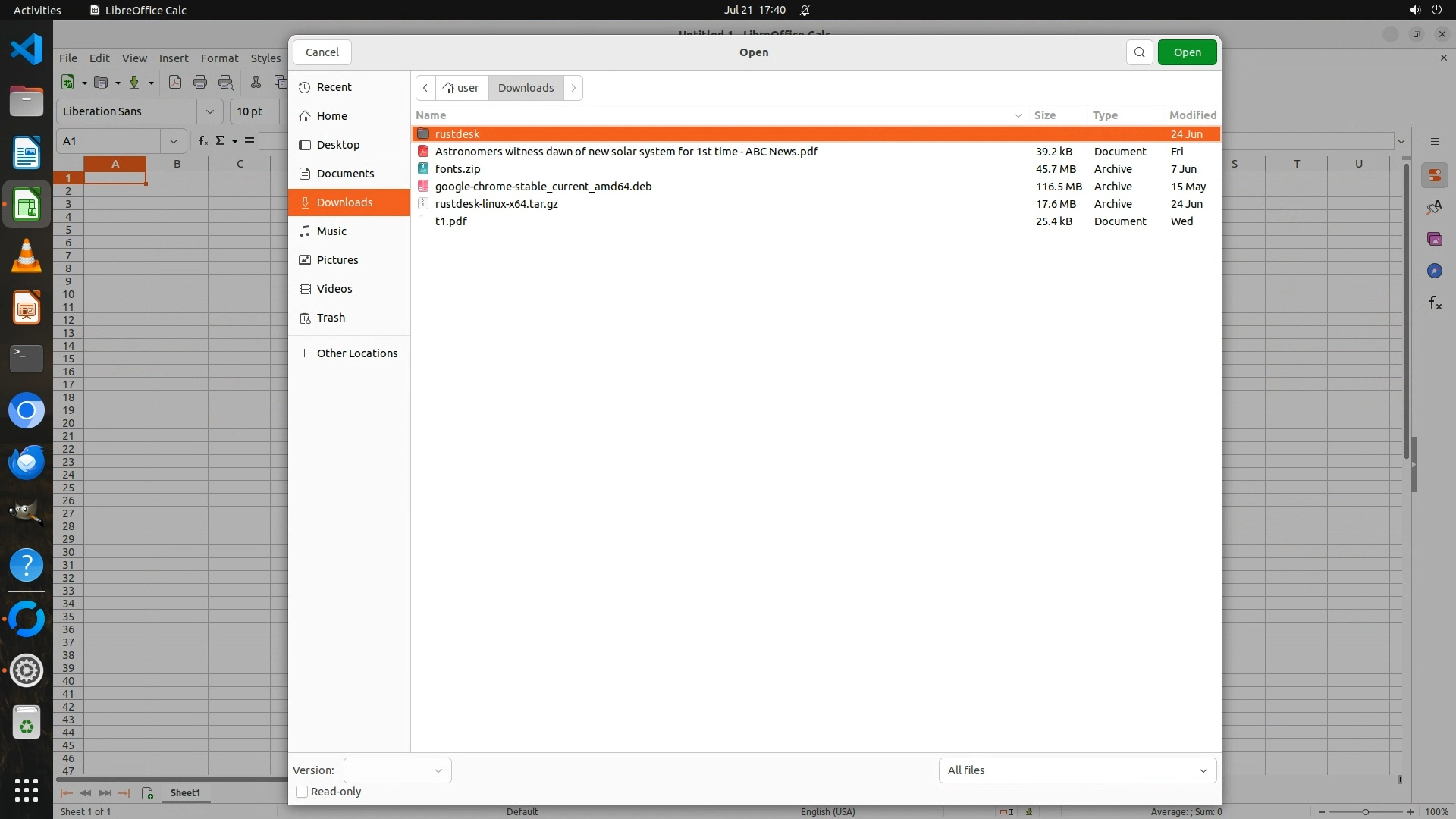Toggle sort order on Name column header

[x=431, y=115]
